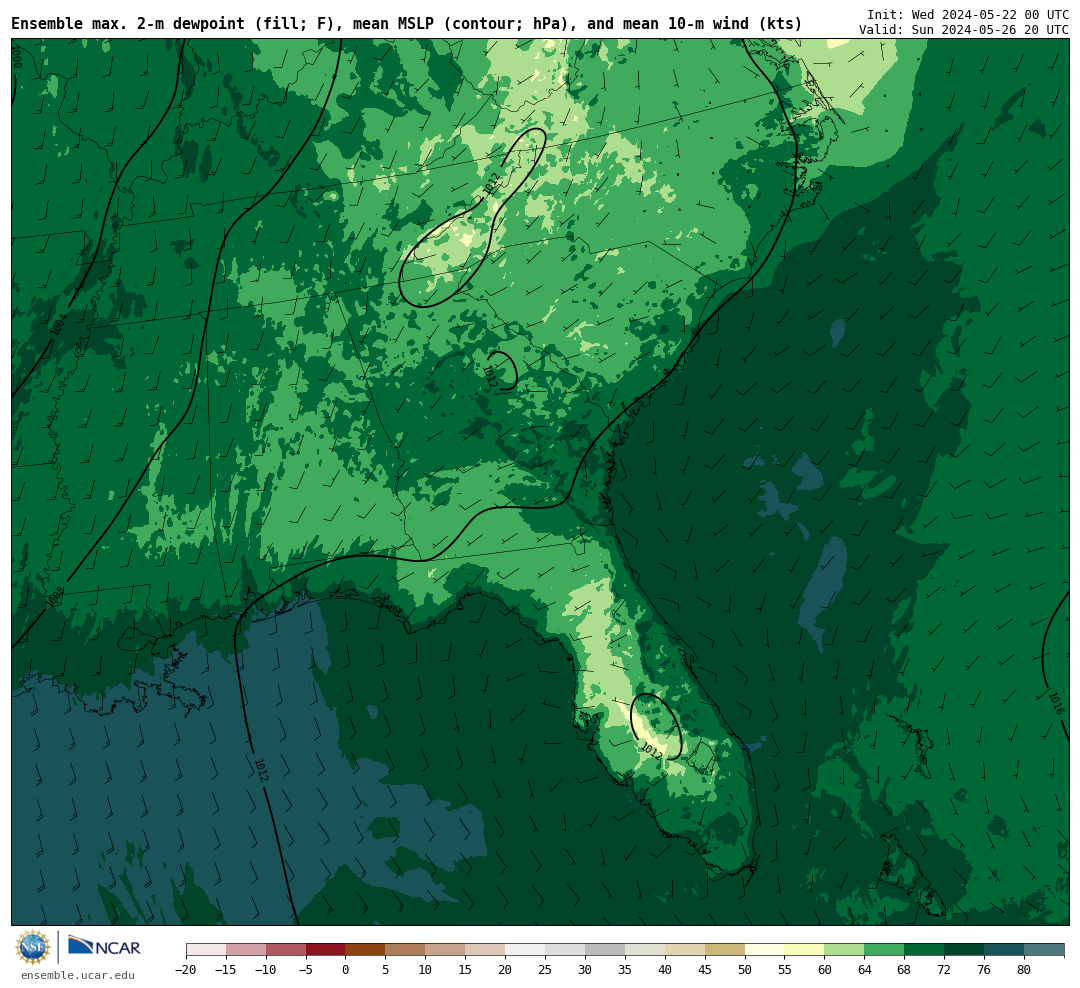1080x988 pixels.
Task: Pick the pale yellow swatch between 50 and 55
Action: point(765,949)
